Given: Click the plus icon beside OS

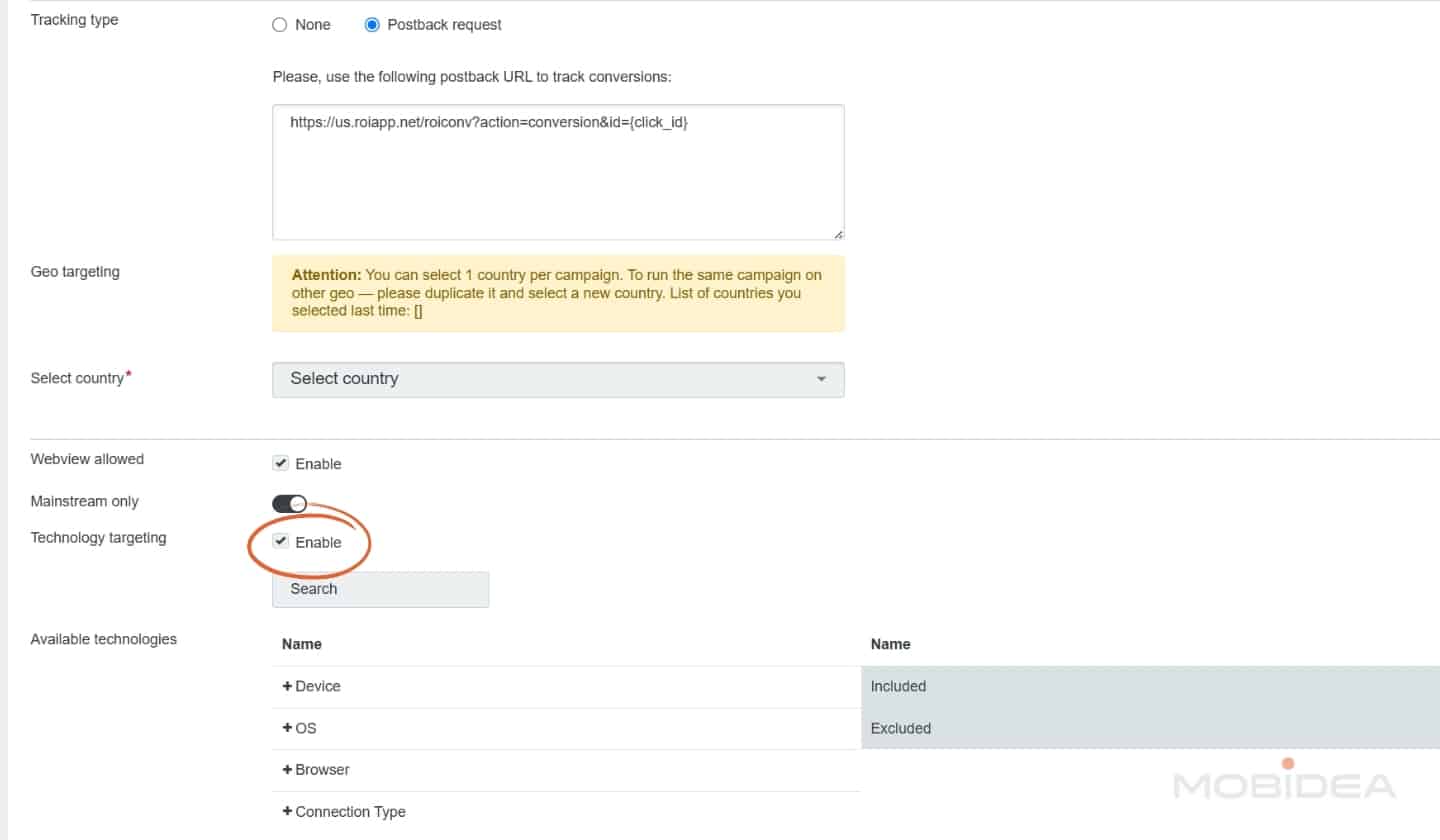Looking at the screenshot, I should coord(287,729).
